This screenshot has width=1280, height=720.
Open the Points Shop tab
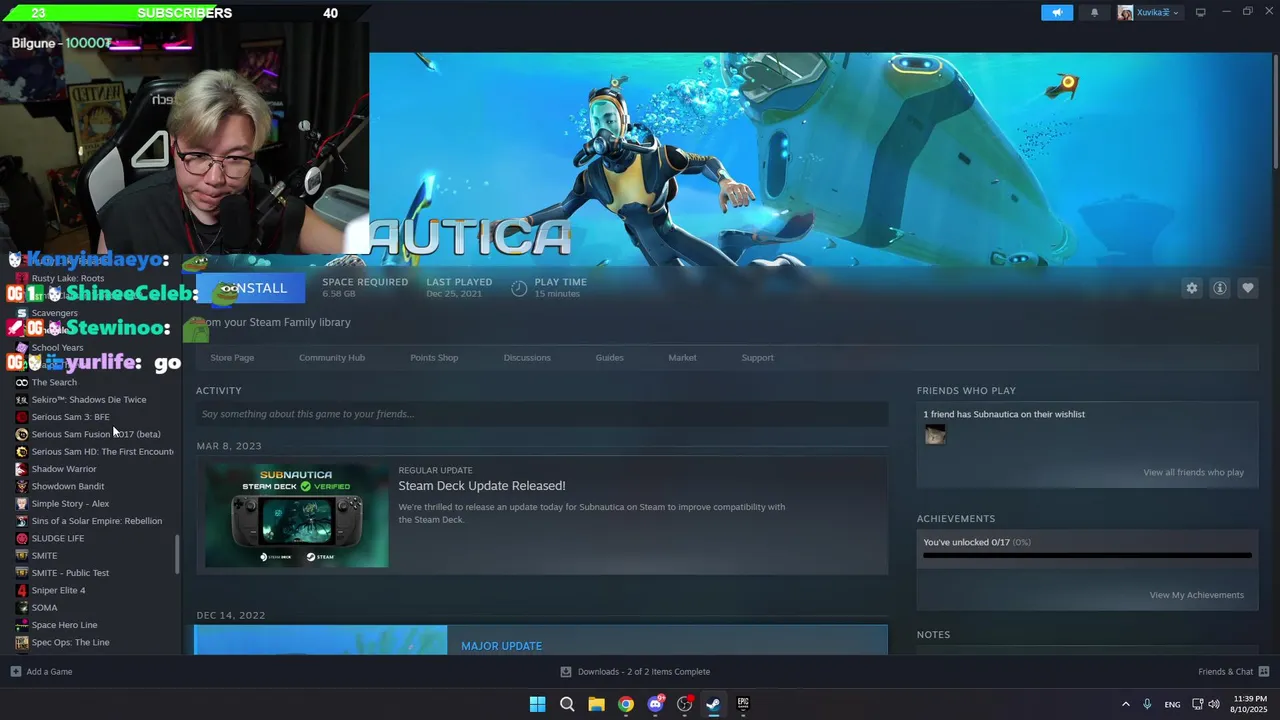click(434, 358)
